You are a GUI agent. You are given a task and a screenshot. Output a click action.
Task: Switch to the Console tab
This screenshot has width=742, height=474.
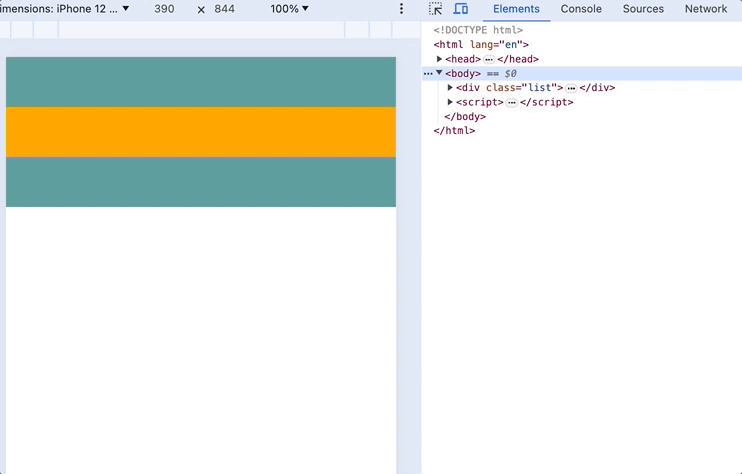[581, 9]
